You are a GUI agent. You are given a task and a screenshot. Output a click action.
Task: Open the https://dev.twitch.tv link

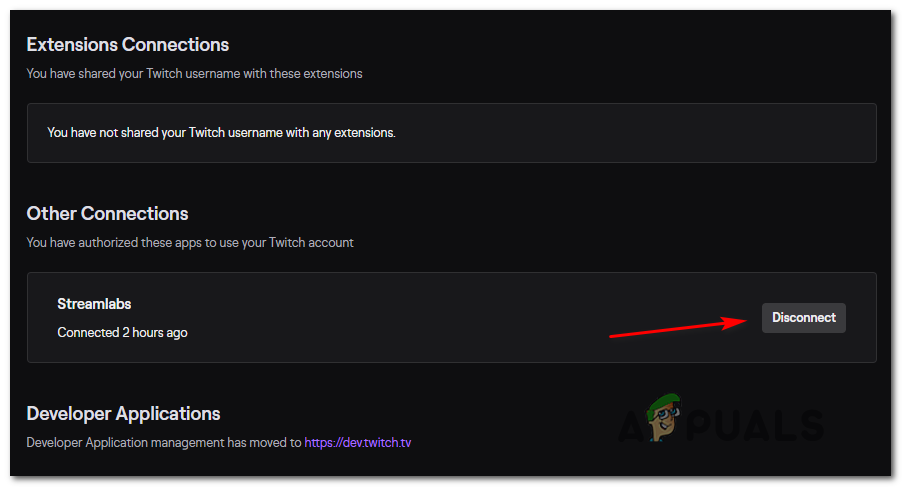pyautogui.click(x=357, y=441)
